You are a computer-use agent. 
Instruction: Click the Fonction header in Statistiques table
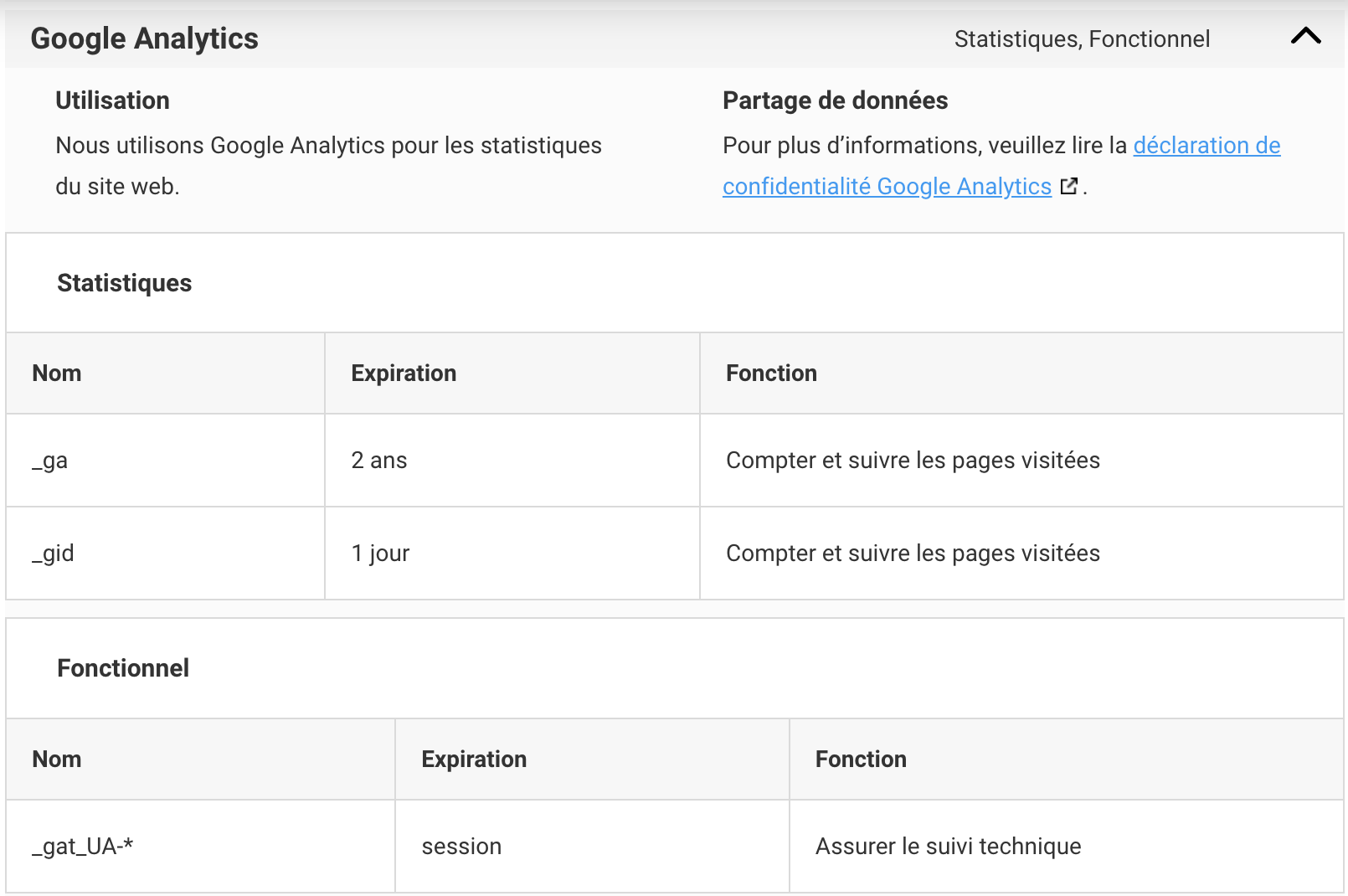click(x=771, y=373)
